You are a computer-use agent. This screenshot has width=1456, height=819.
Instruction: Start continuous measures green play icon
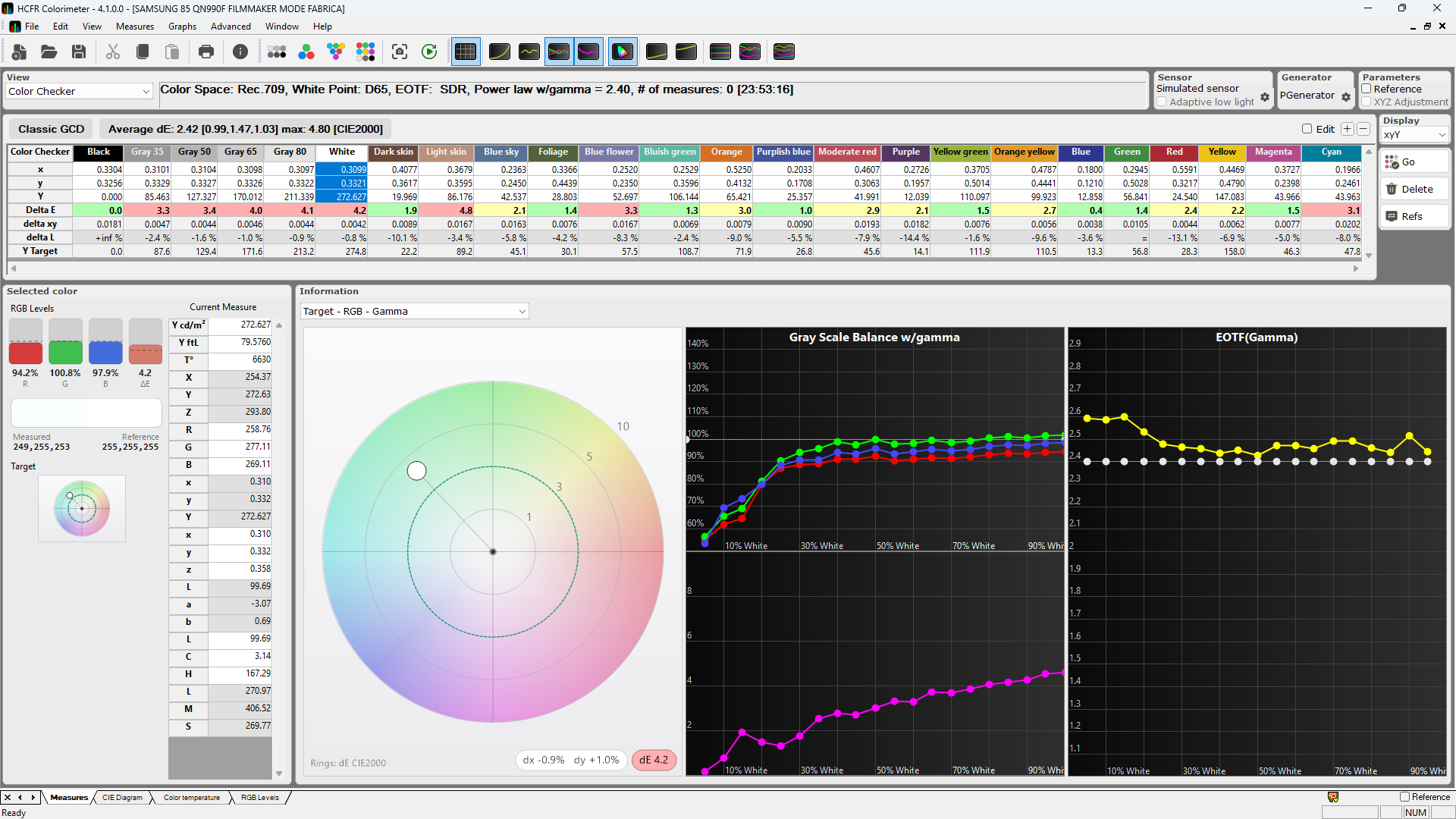point(429,52)
